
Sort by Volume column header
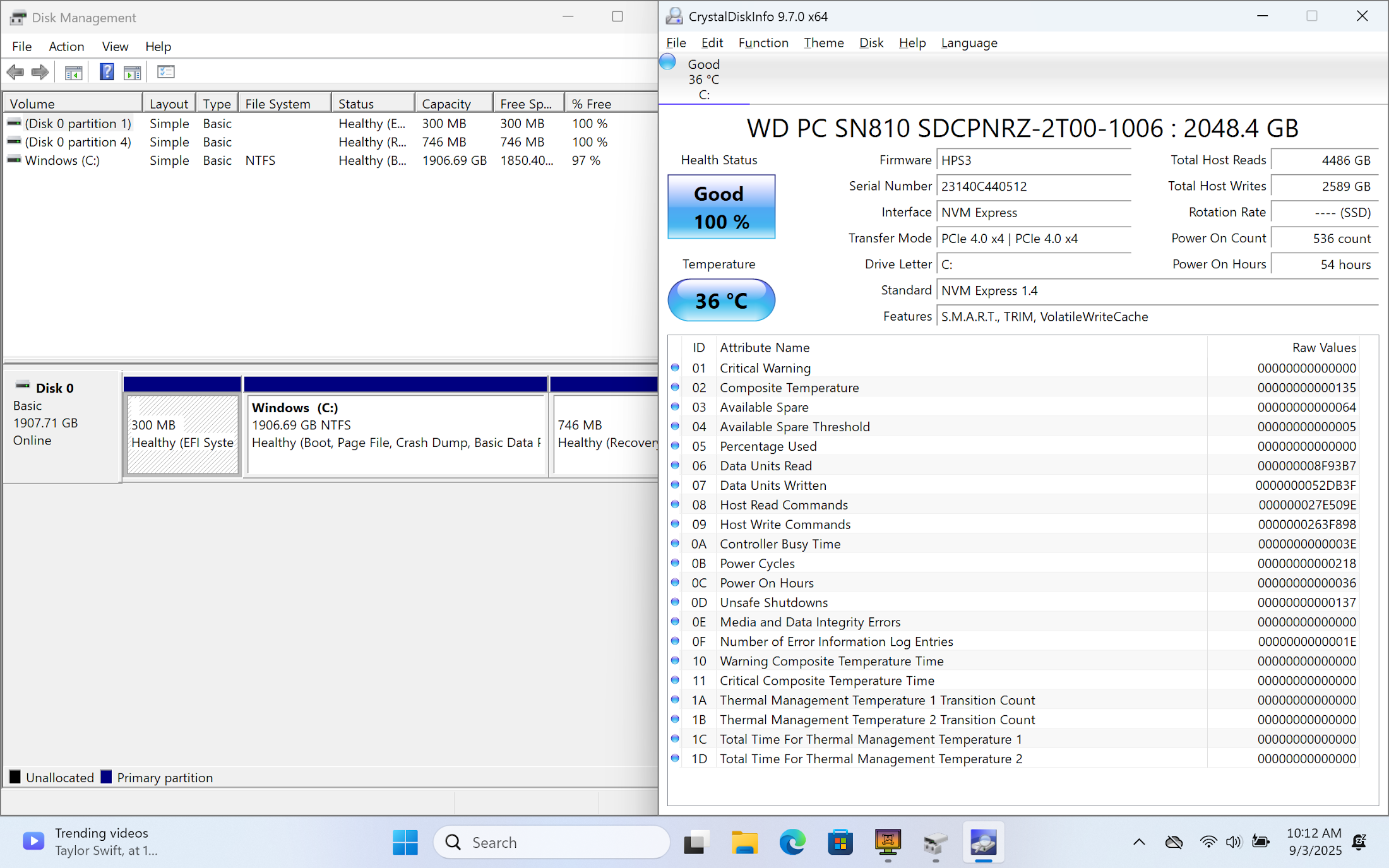(x=73, y=103)
